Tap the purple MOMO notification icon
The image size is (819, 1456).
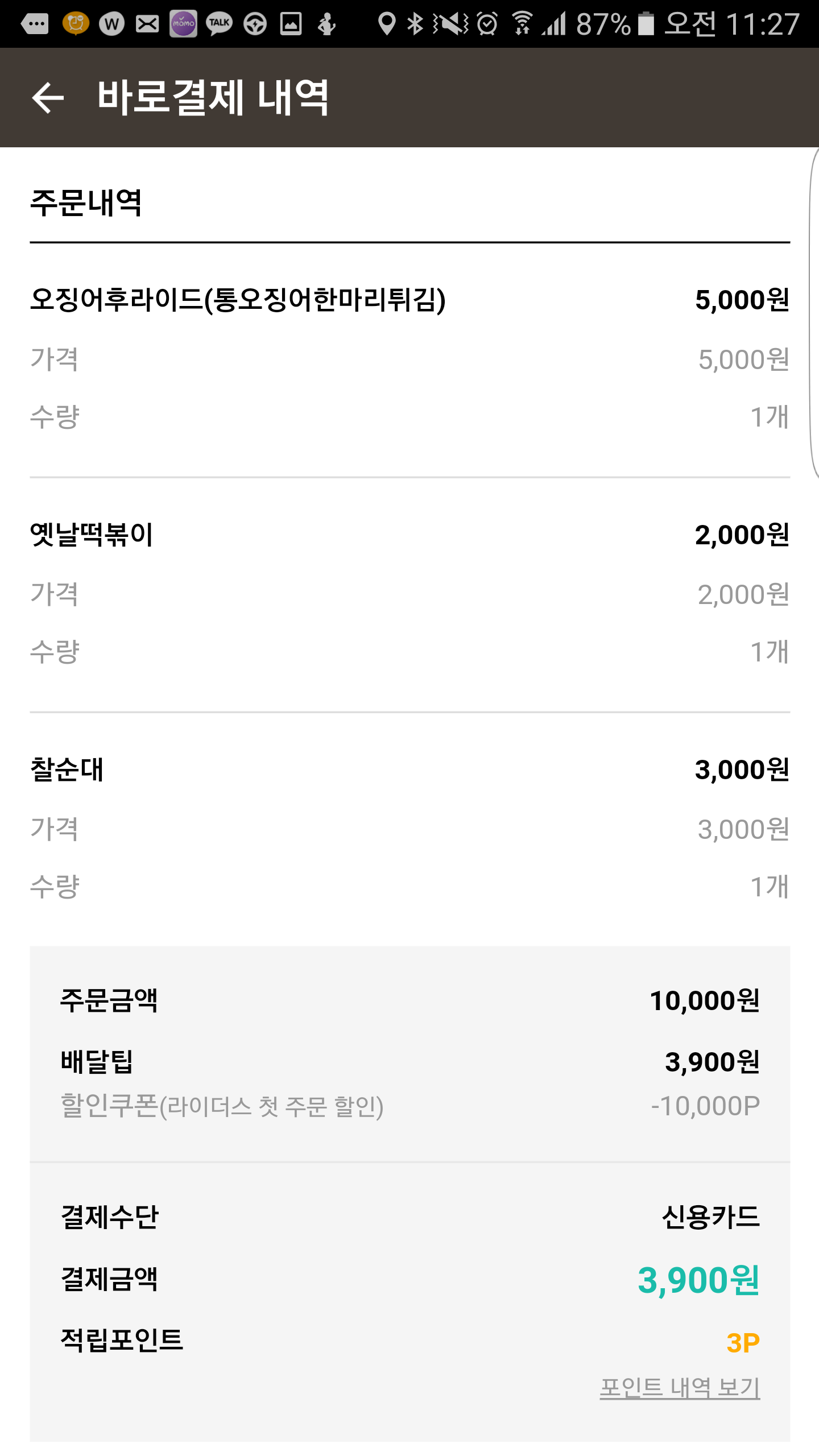click(183, 24)
